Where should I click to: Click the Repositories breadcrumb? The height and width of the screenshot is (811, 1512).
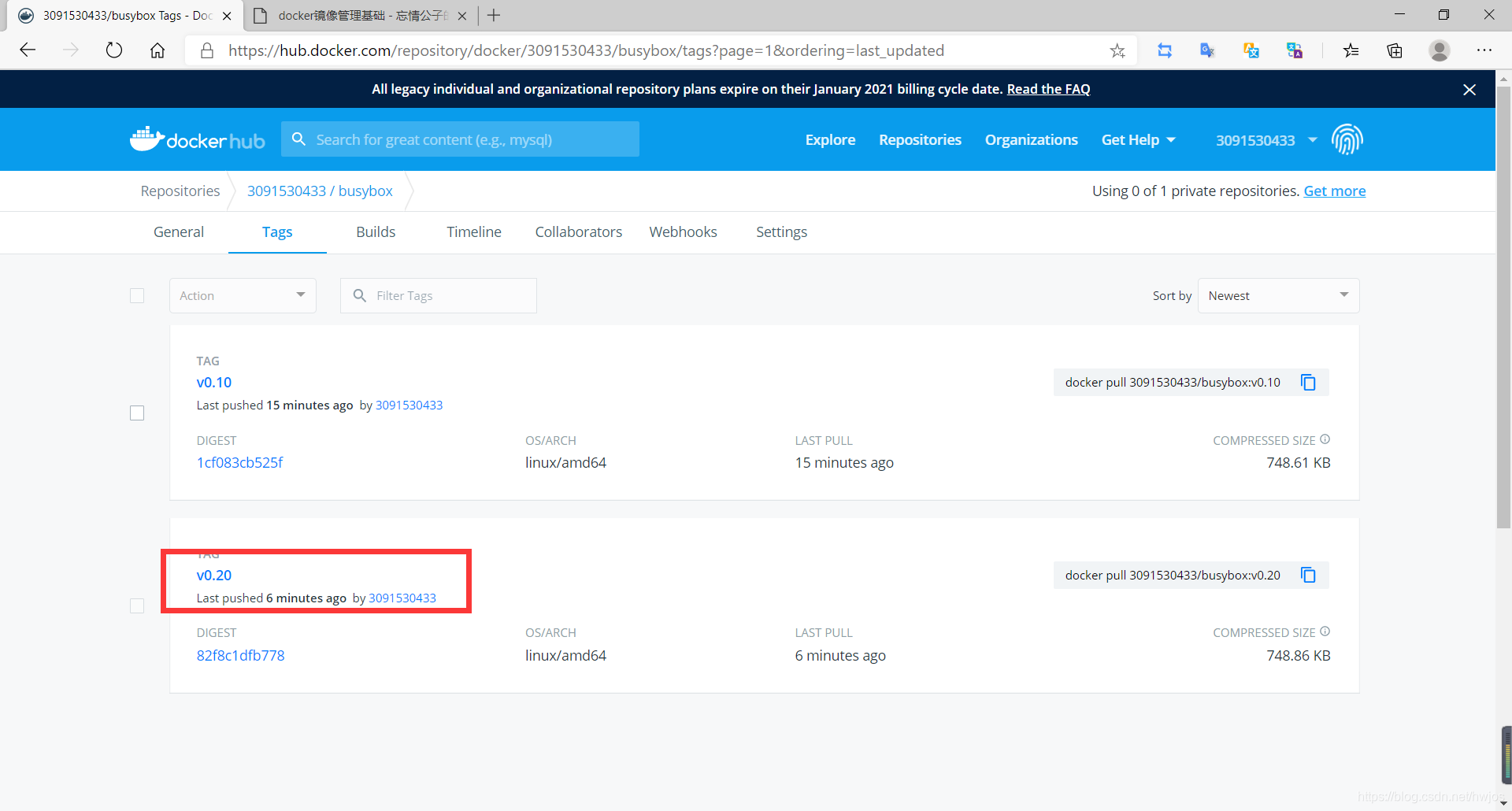pos(180,191)
